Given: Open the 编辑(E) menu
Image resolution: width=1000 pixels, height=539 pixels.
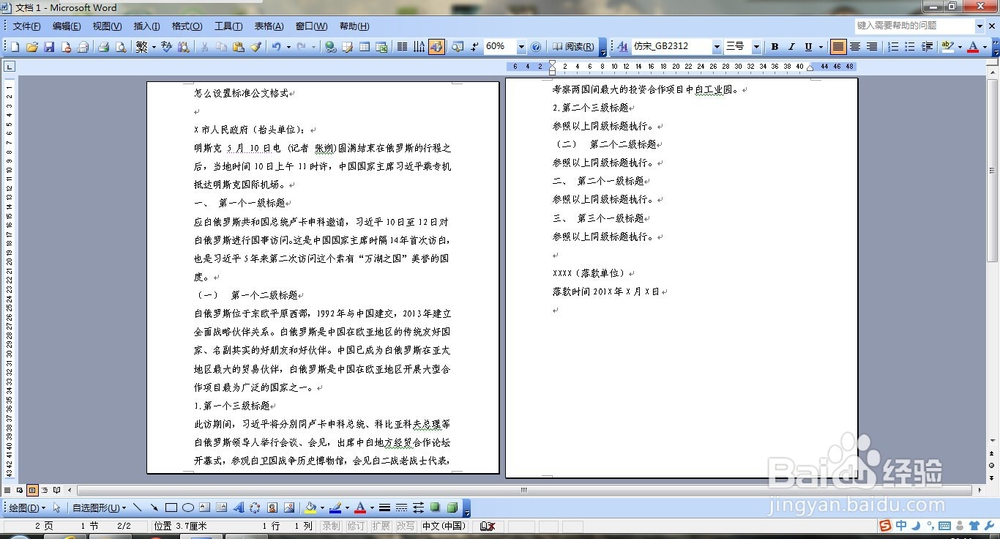Looking at the screenshot, I should pyautogui.click(x=66, y=26).
